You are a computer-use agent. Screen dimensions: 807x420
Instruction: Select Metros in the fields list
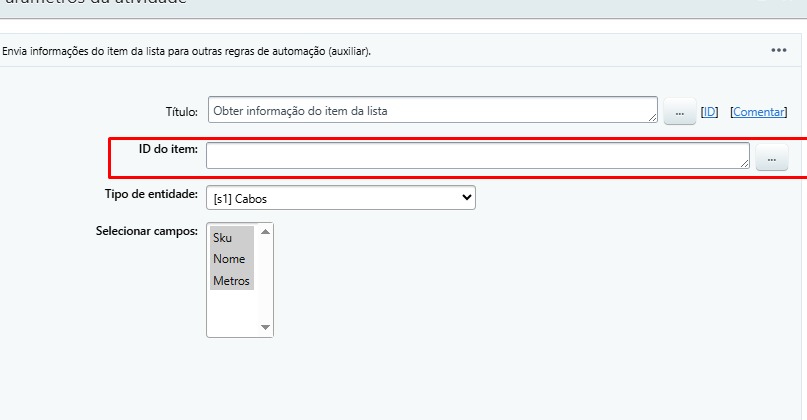click(x=231, y=281)
